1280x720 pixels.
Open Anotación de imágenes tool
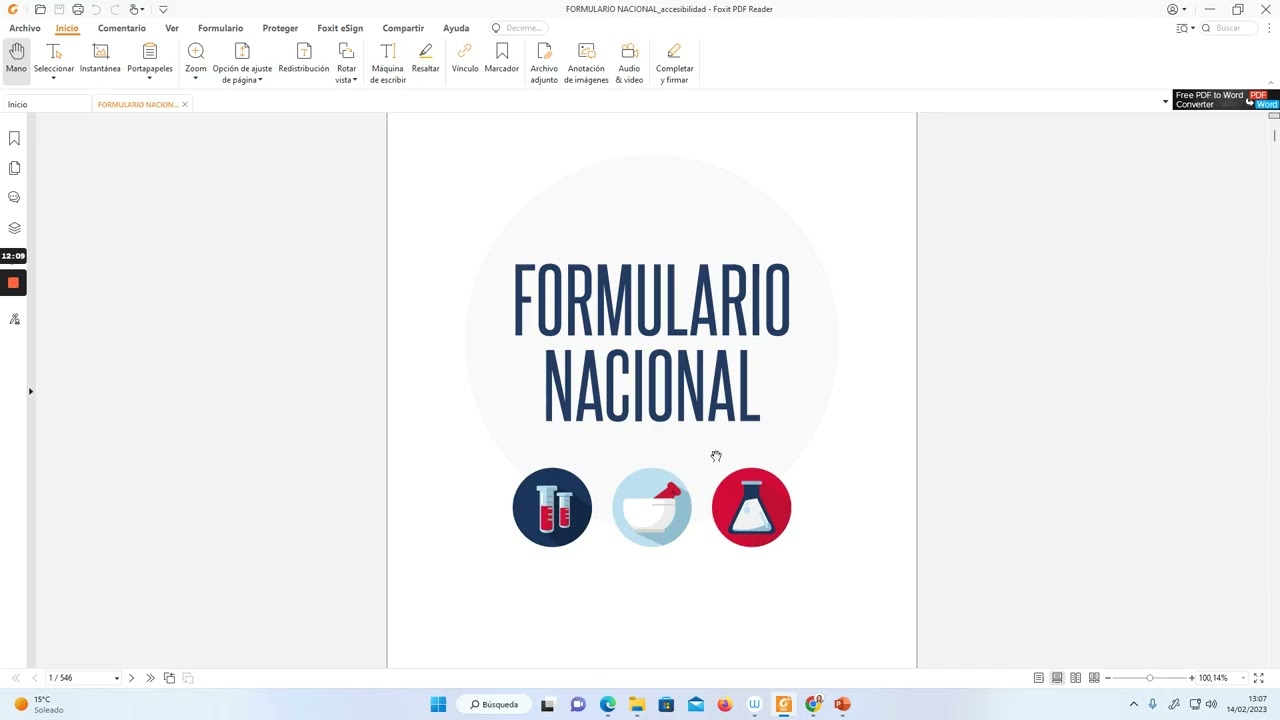point(586,63)
